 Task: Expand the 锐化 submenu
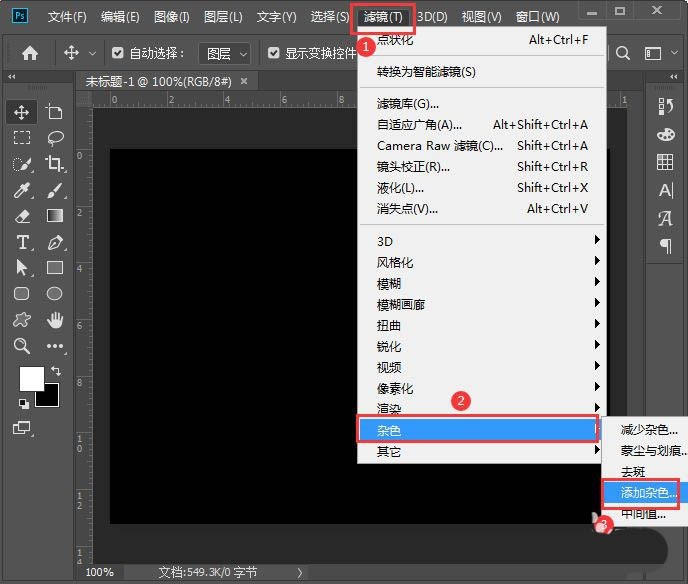click(481, 346)
